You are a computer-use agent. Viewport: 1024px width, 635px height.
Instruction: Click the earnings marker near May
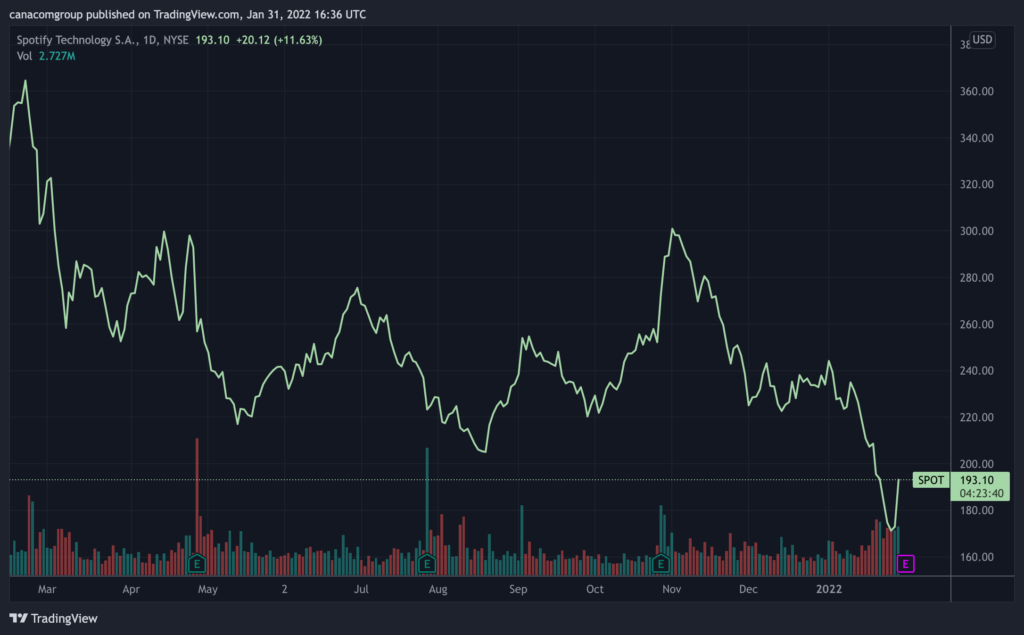(x=197, y=563)
